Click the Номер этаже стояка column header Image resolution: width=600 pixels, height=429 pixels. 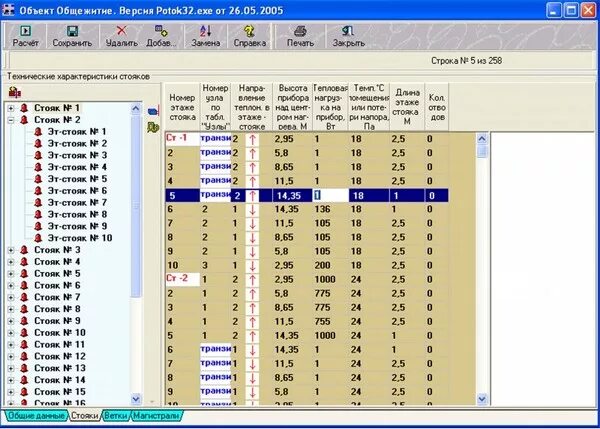pyautogui.click(x=182, y=107)
